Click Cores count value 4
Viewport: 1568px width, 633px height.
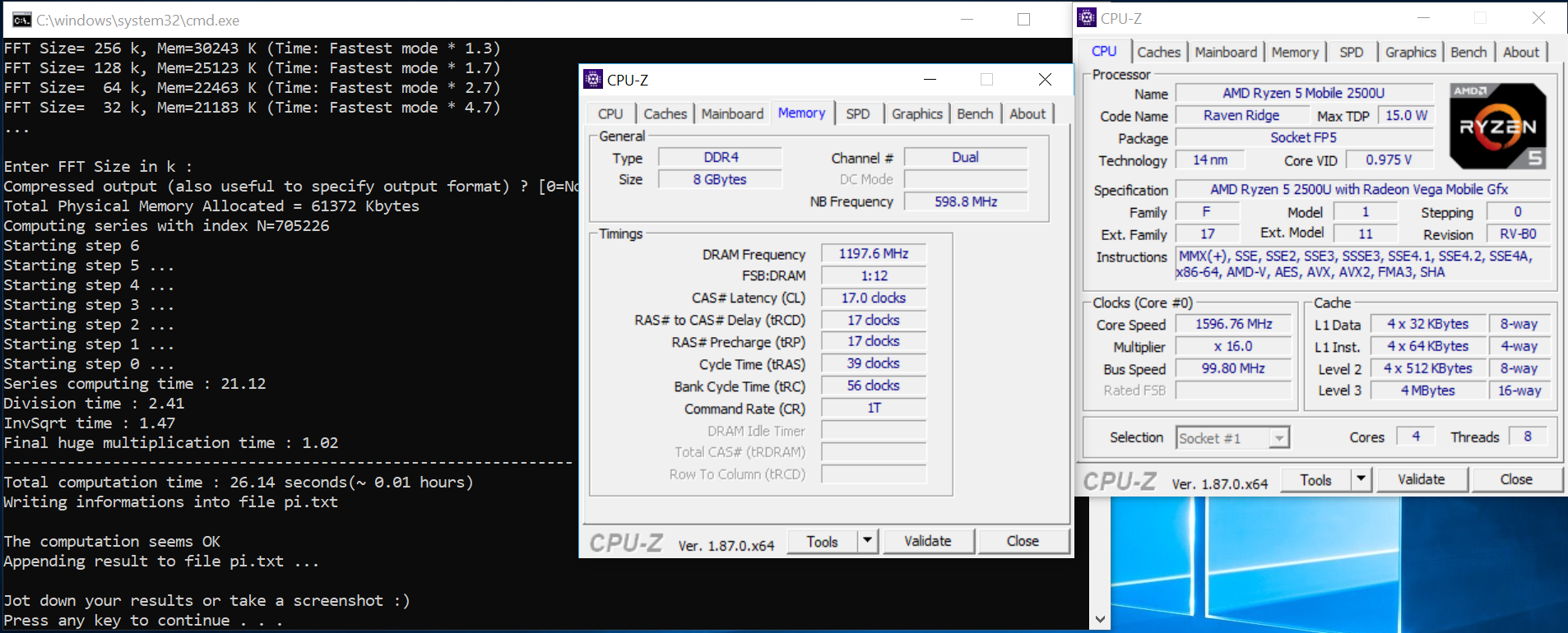point(1416,437)
